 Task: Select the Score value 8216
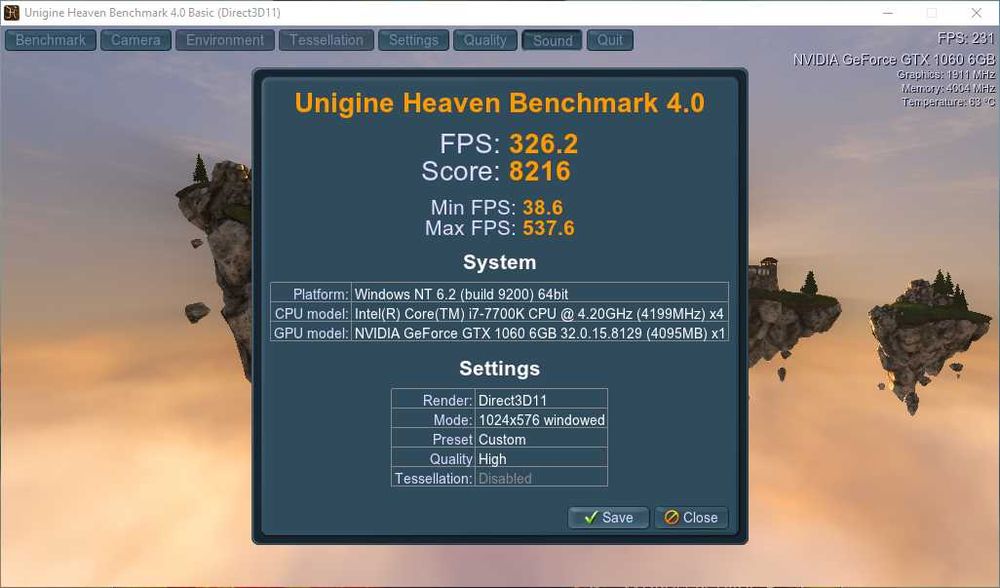tap(540, 171)
